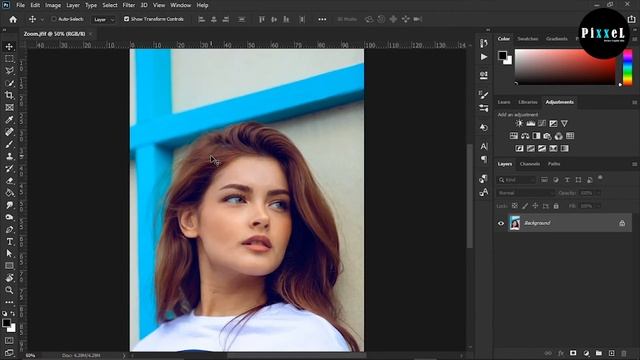
Task: Select the Crop tool
Action: (x=9, y=95)
